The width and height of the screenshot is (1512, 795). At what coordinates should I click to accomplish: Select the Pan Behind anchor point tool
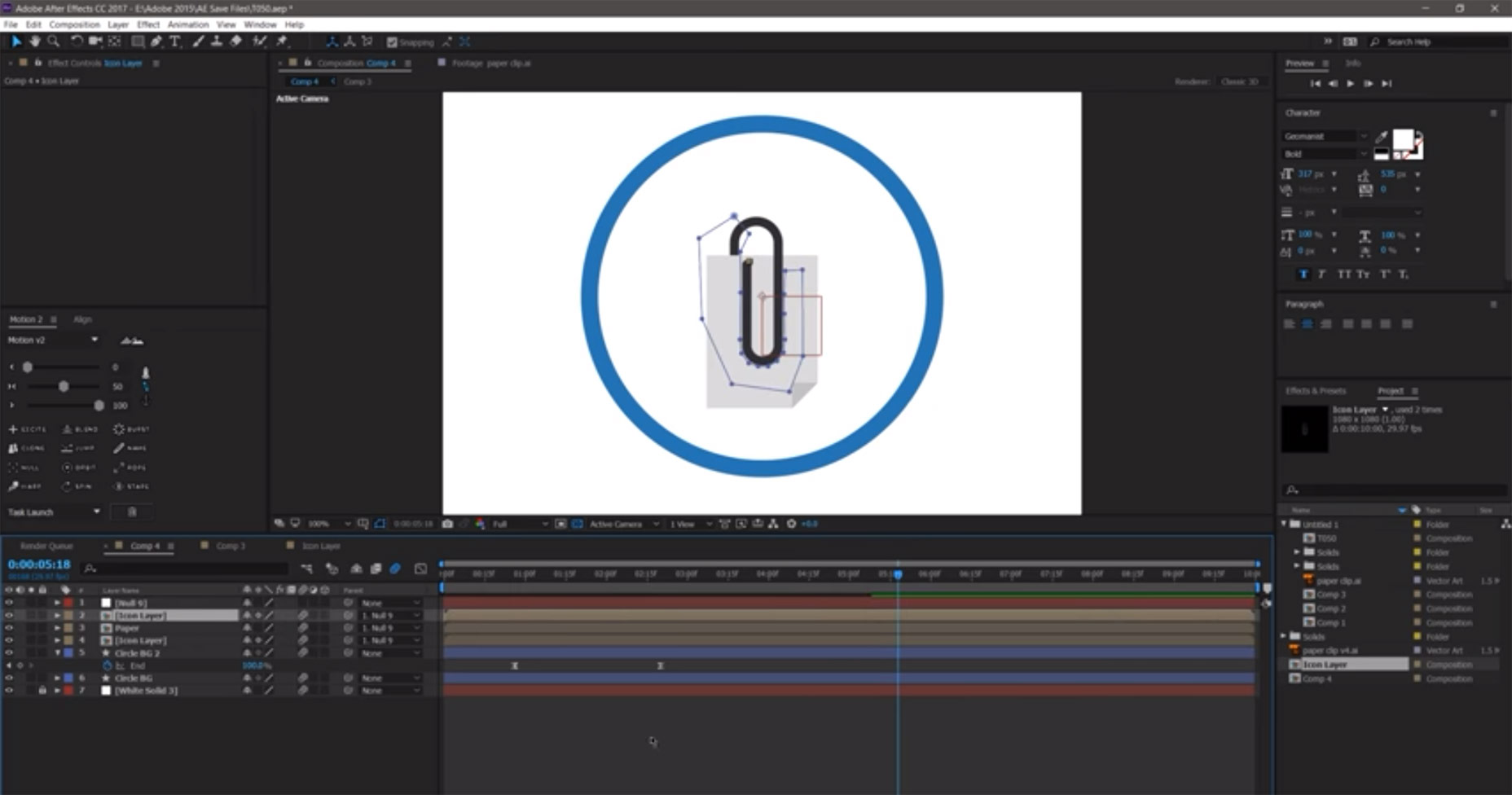(114, 42)
